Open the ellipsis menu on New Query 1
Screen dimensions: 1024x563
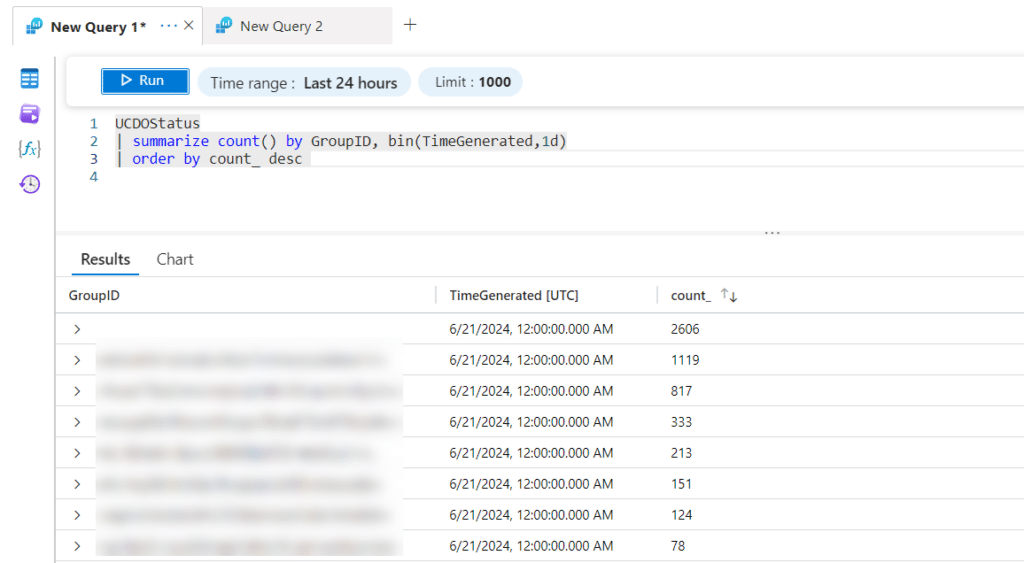click(x=168, y=25)
